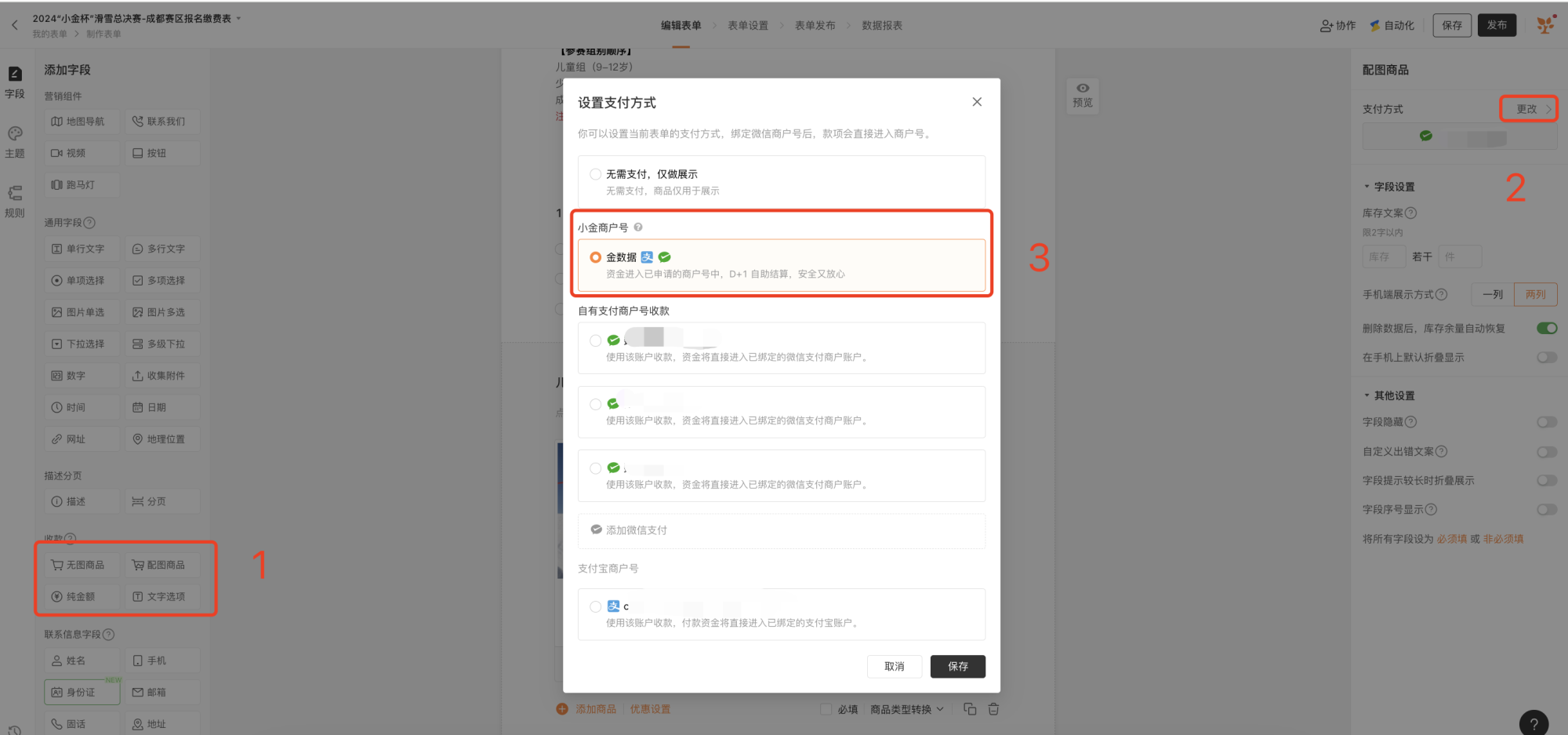Open the 字段 sidebar panel icon

(x=15, y=82)
